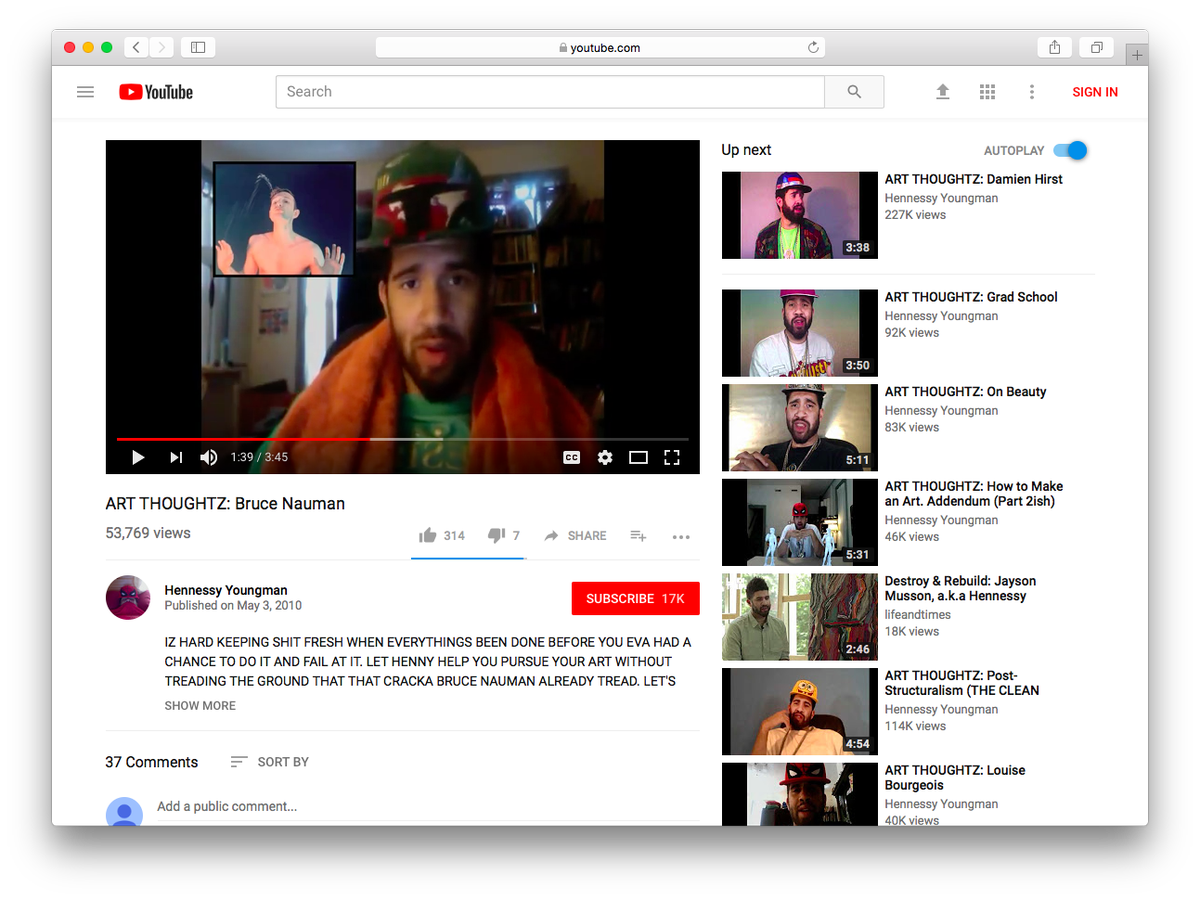Open the Damien Hirst video thumbnail

(x=800, y=215)
